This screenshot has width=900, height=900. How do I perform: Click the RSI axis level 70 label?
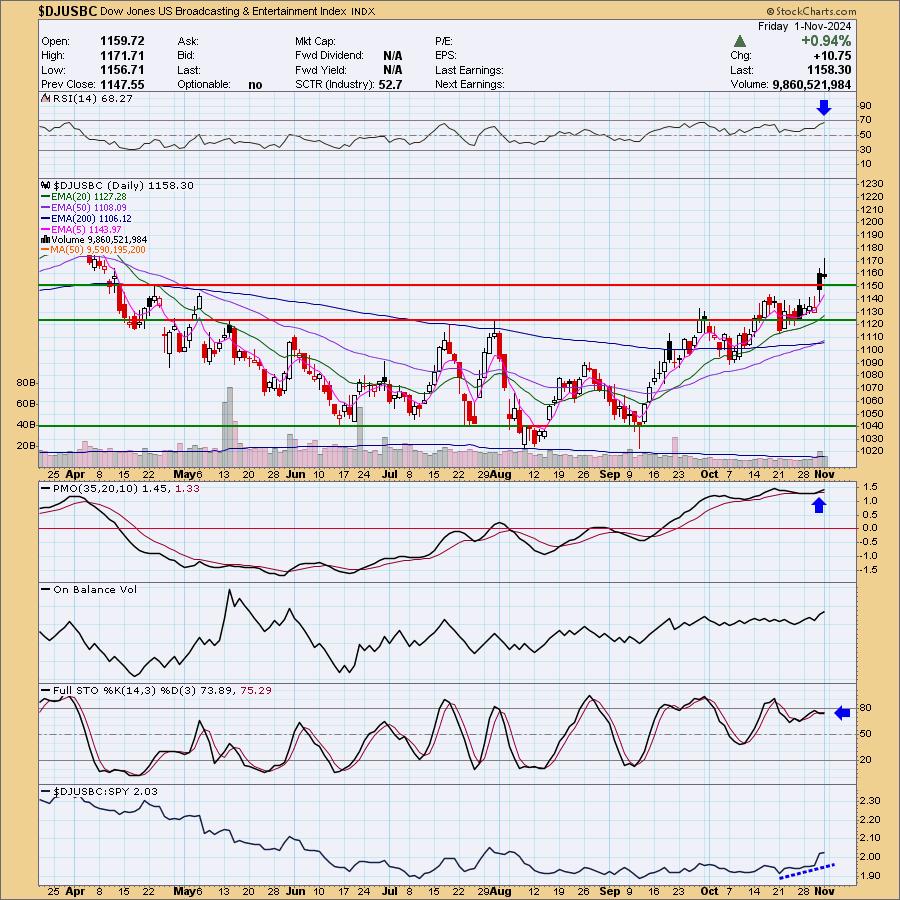coord(866,120)
